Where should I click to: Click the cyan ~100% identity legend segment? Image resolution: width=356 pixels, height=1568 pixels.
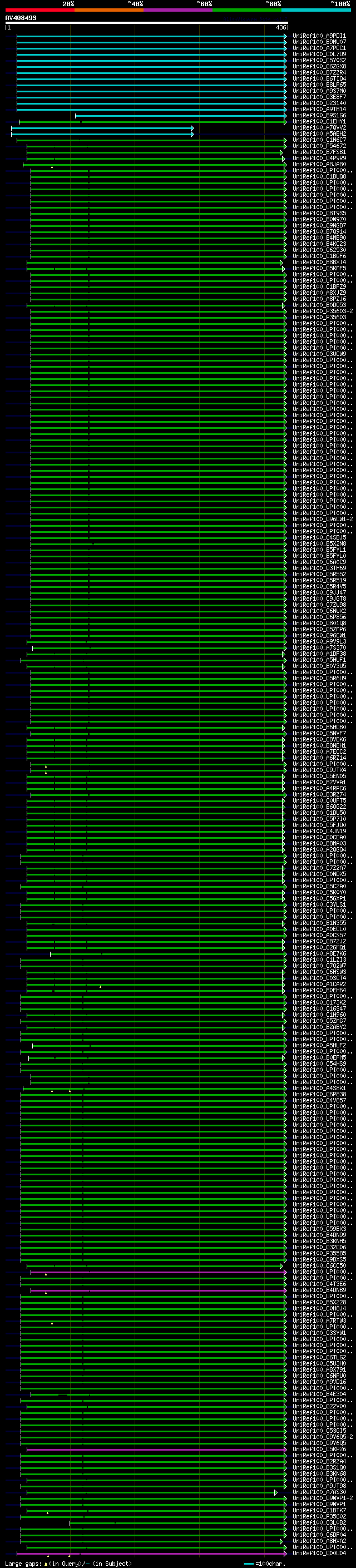click(316, 10)
